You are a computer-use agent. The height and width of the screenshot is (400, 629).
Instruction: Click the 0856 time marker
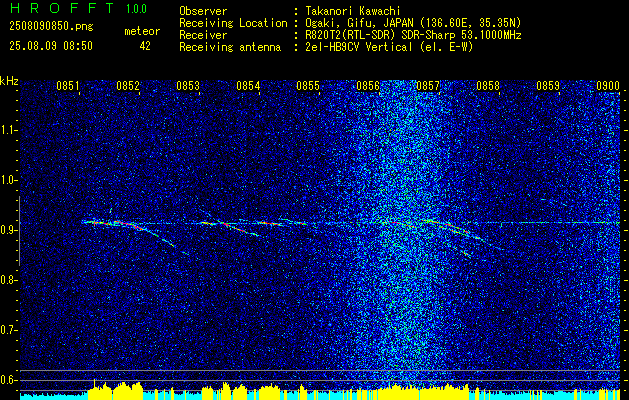(x=368, y=86)
